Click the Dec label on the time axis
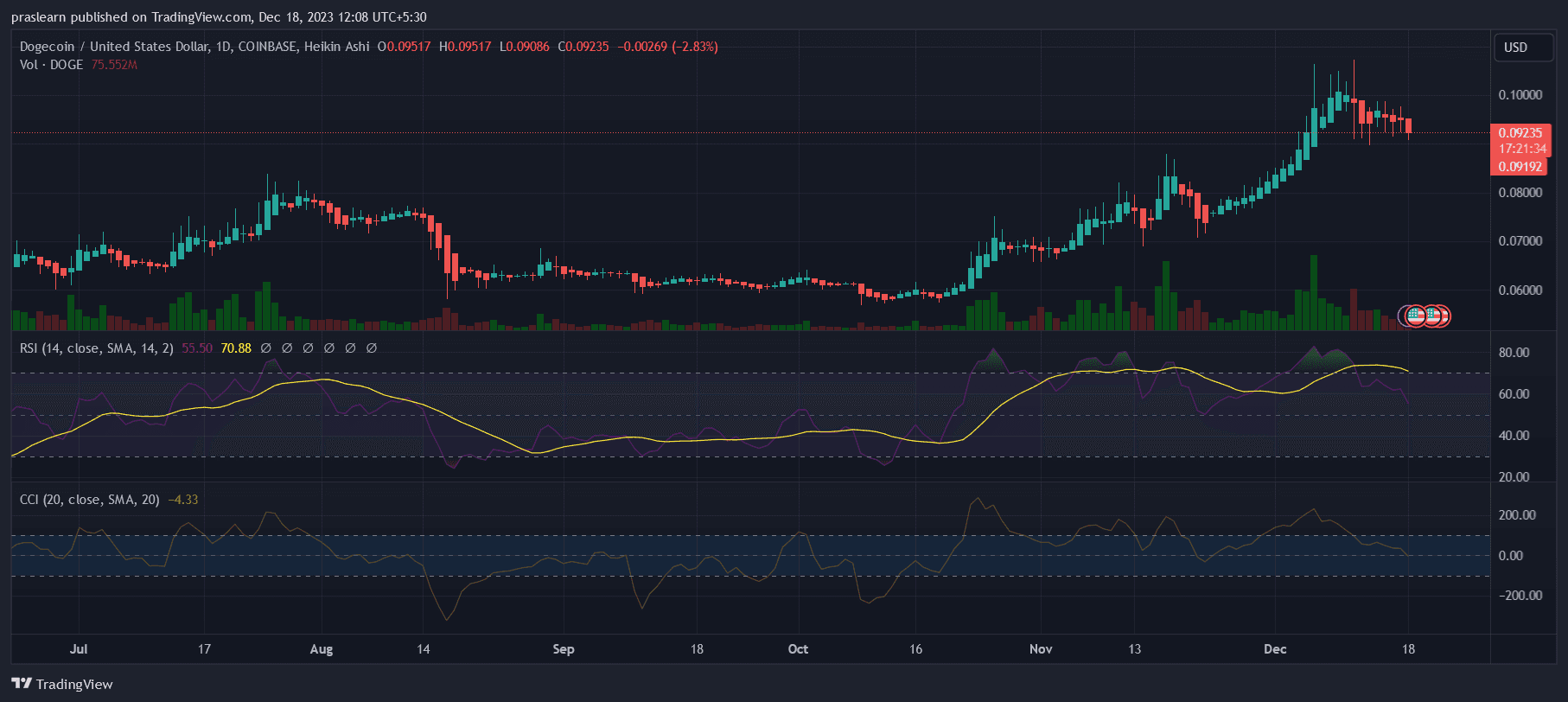 (x=1275, y=649)
